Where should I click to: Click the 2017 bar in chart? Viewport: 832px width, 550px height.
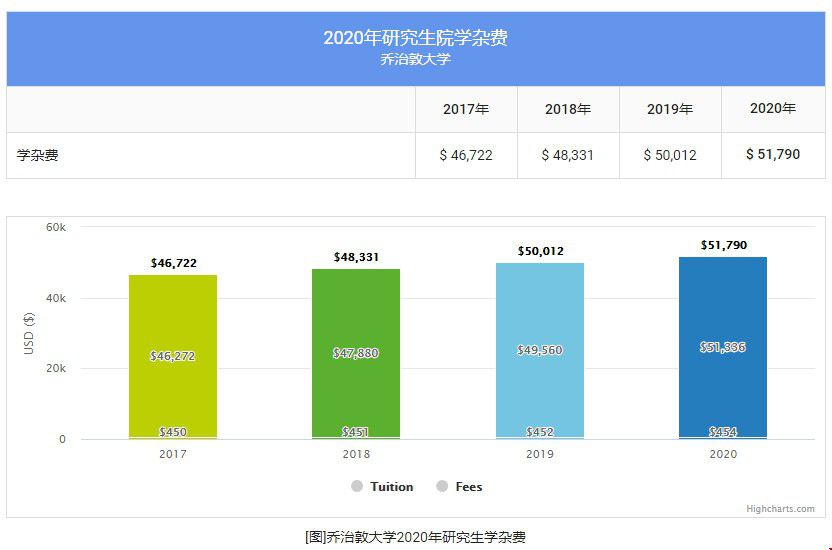click(173, 357)
